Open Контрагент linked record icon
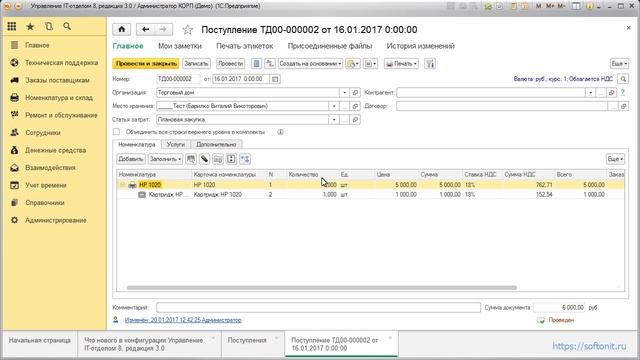The height and width of the screenshot is (360, 640). 611,93
